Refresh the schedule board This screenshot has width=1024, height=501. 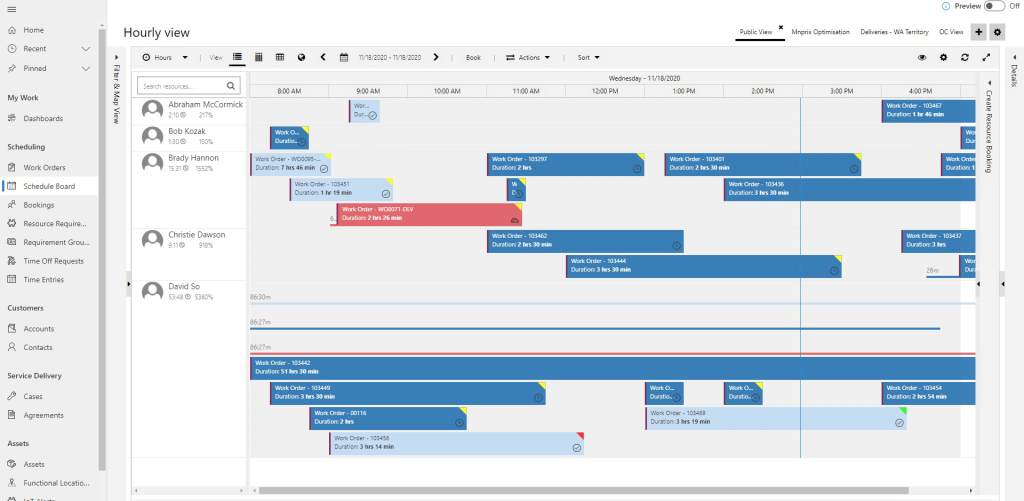[965, 57]
